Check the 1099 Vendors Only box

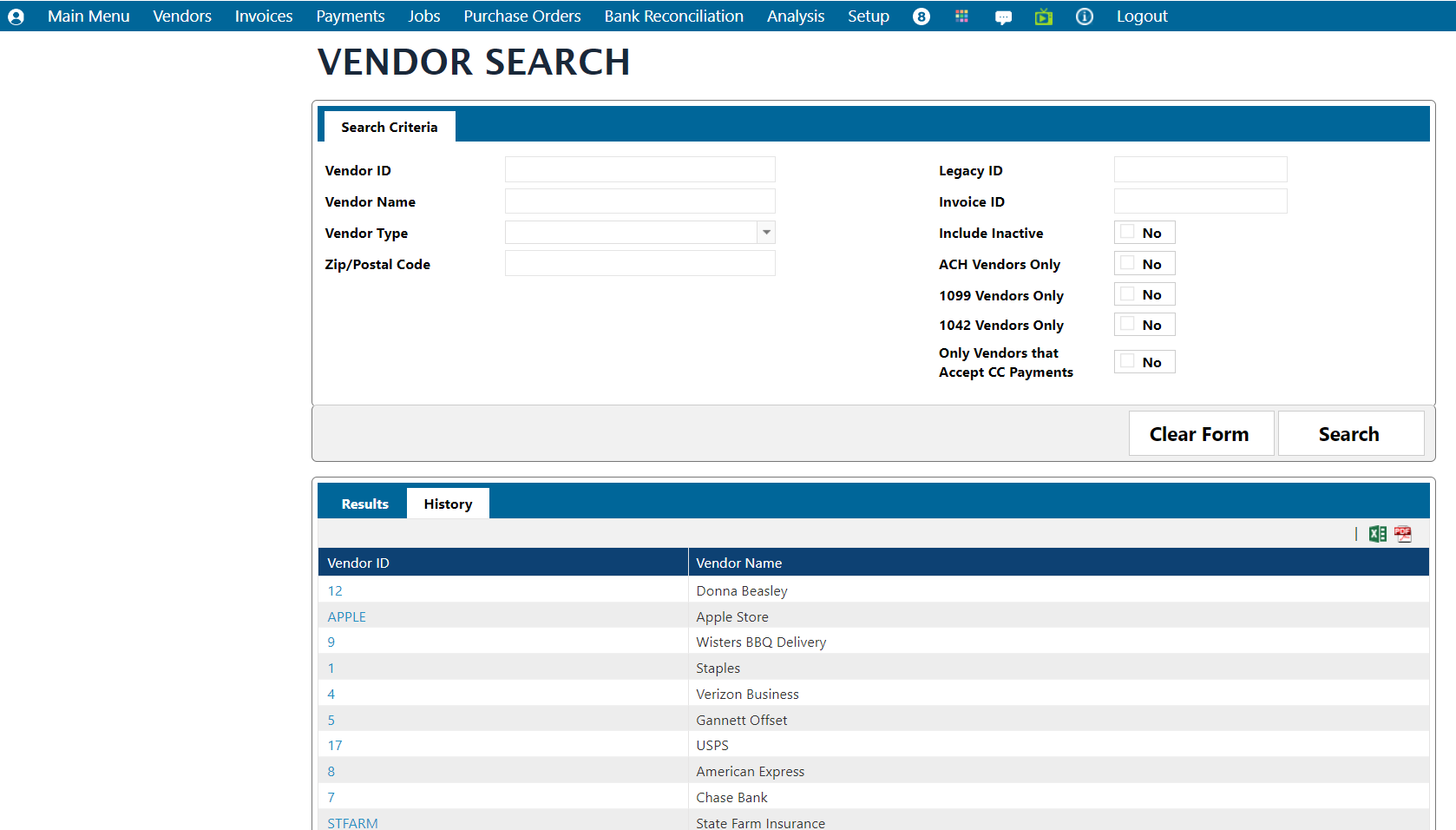1127,294
